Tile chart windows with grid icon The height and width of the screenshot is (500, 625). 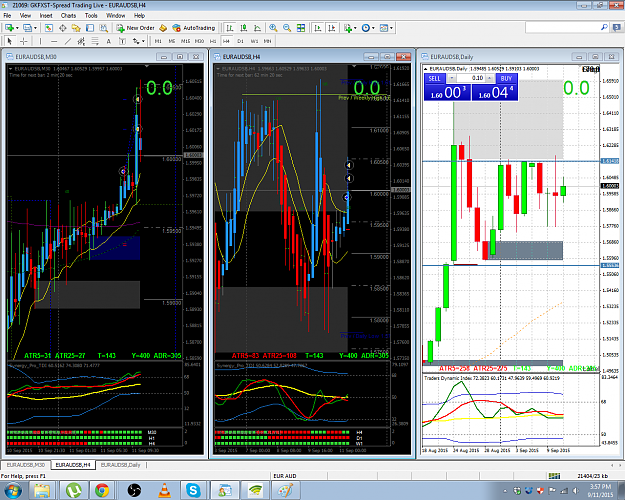[x=301, y=28]
